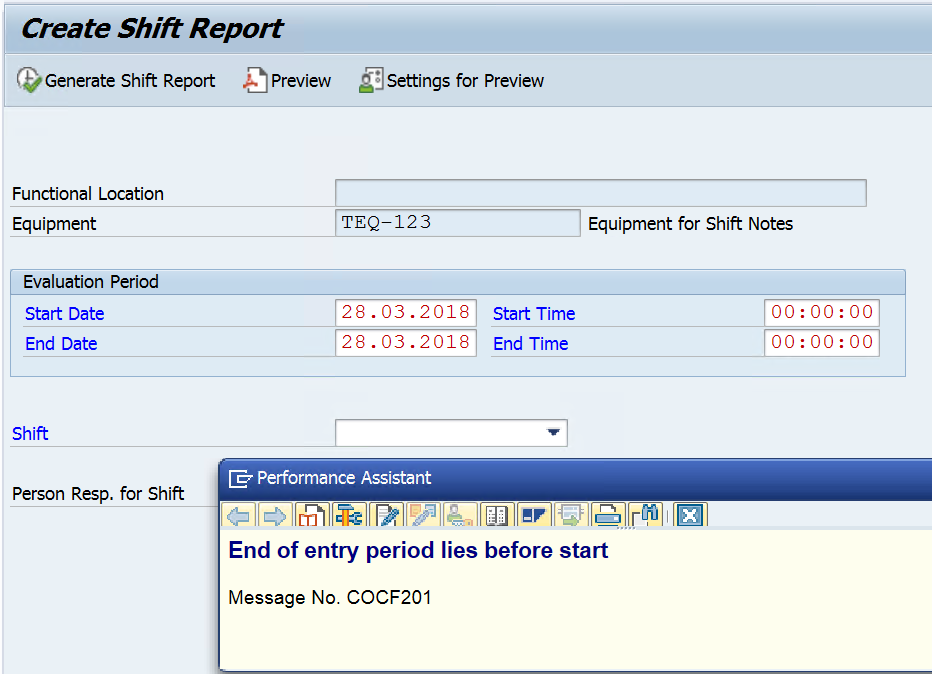
Task: Click the Generate Shift Report clock icon
Action: coord(29,80)
